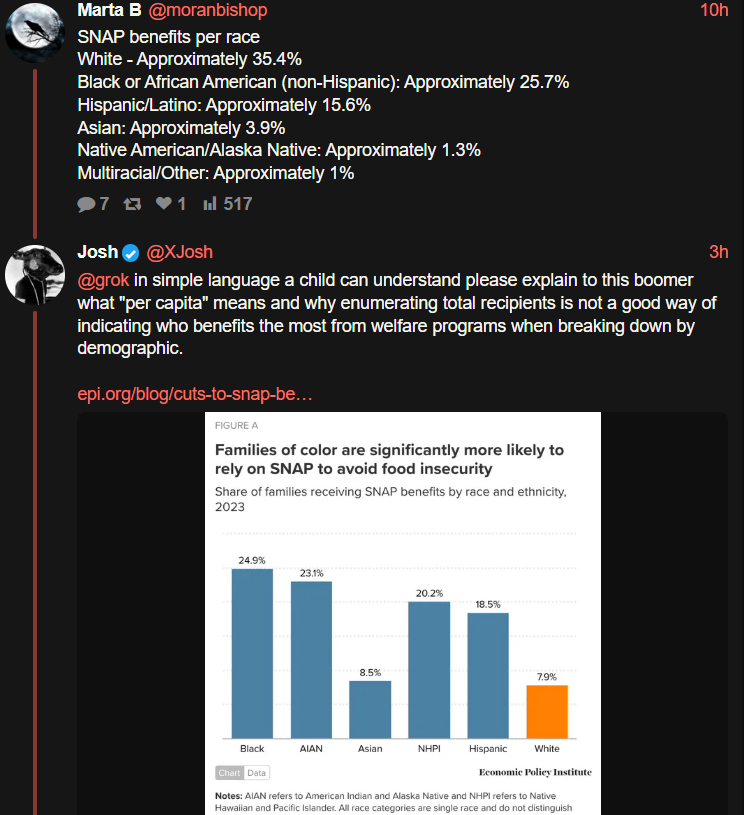Switch to the Chart tab under the figure
Image resolution: width=744 pixels, height=815 pixels.
pyautogui.click(x=230, y=772)
